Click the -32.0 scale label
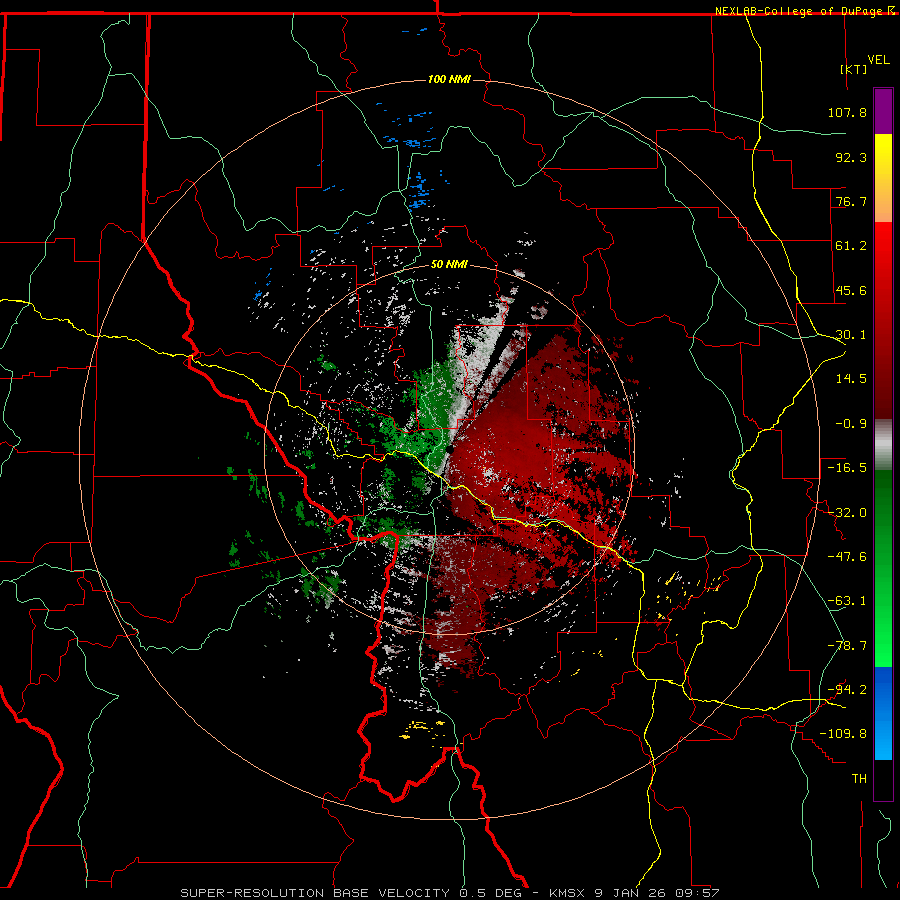 click(x=847, y=513)
